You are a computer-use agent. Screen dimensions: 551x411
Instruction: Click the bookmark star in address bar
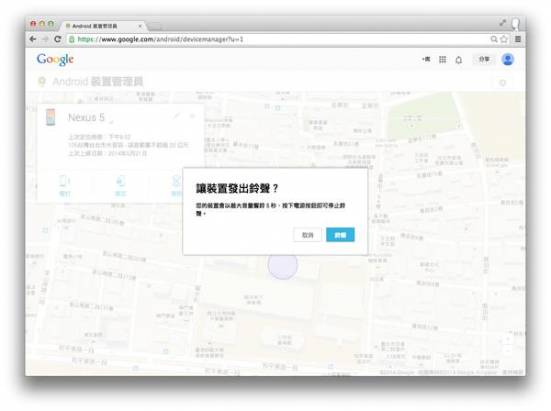click(x=504, y=39)
